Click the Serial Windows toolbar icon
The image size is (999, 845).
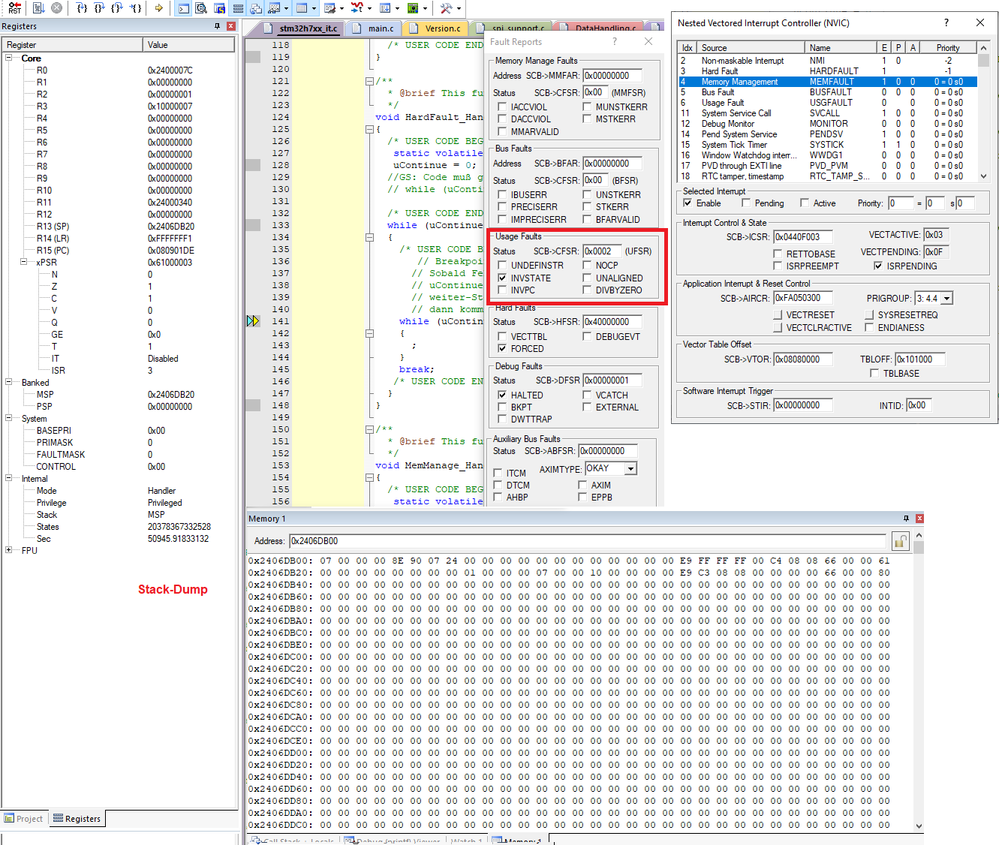tap(329, 8)
